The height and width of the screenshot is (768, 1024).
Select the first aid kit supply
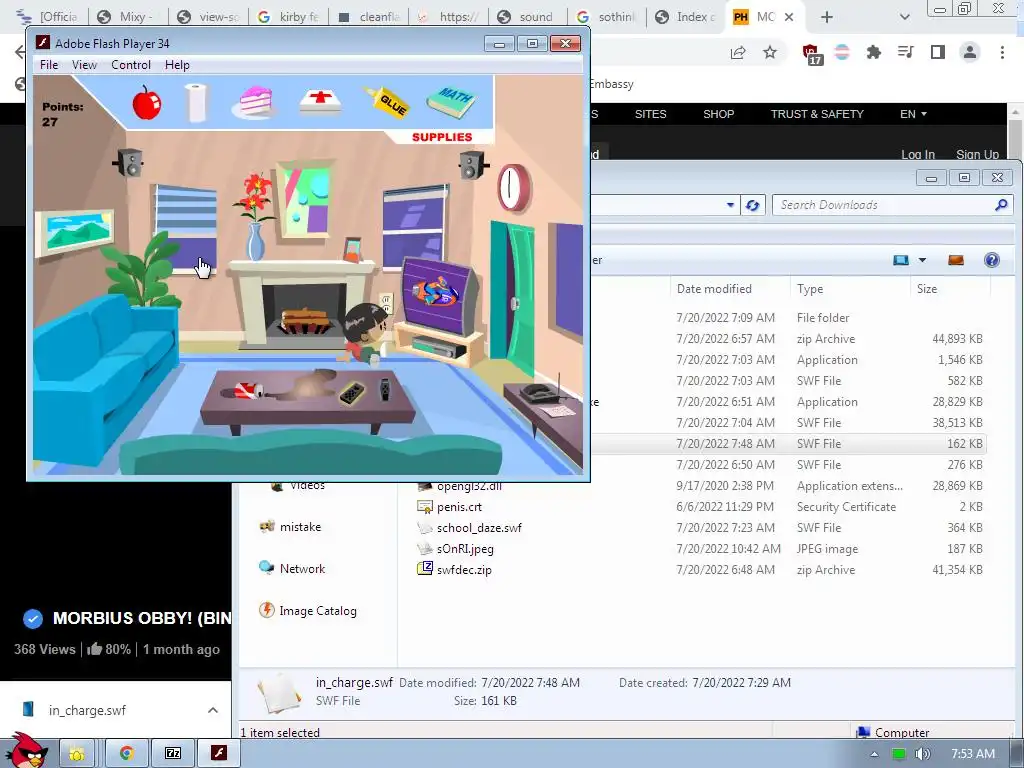[320, 102]
